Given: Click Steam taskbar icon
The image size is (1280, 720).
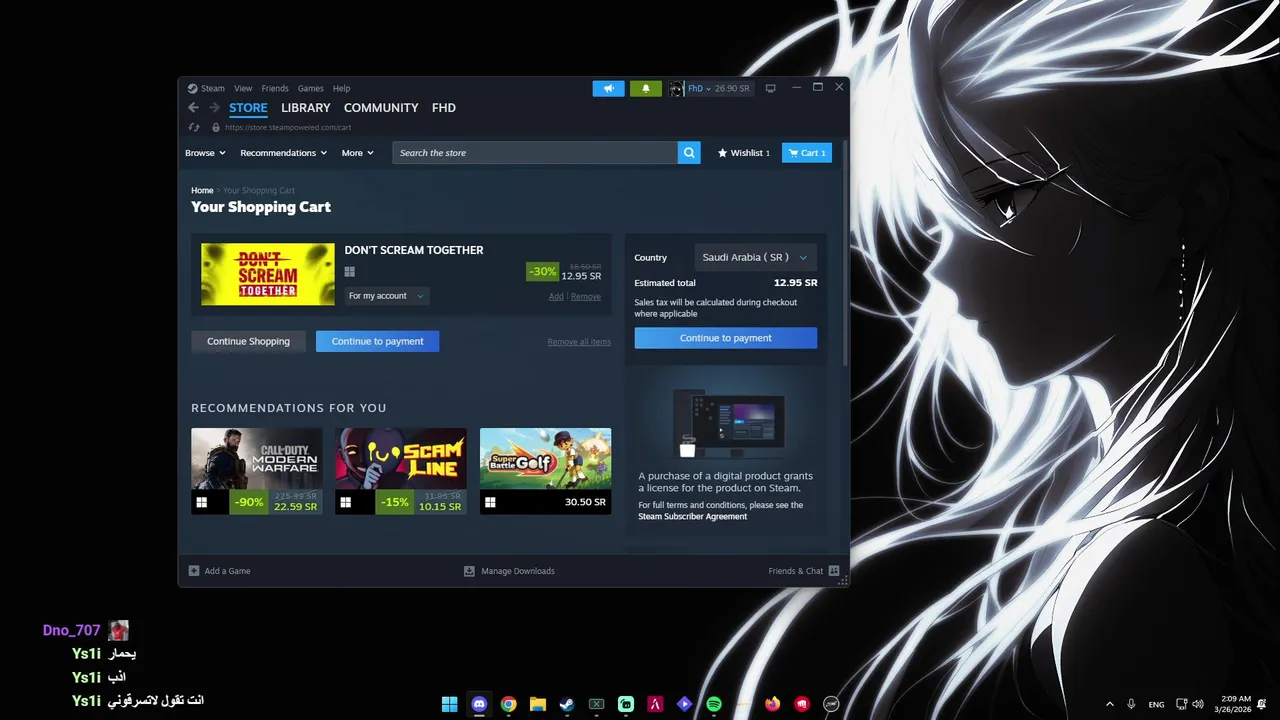Looking at the screenshot, I should tap(567, 704).
